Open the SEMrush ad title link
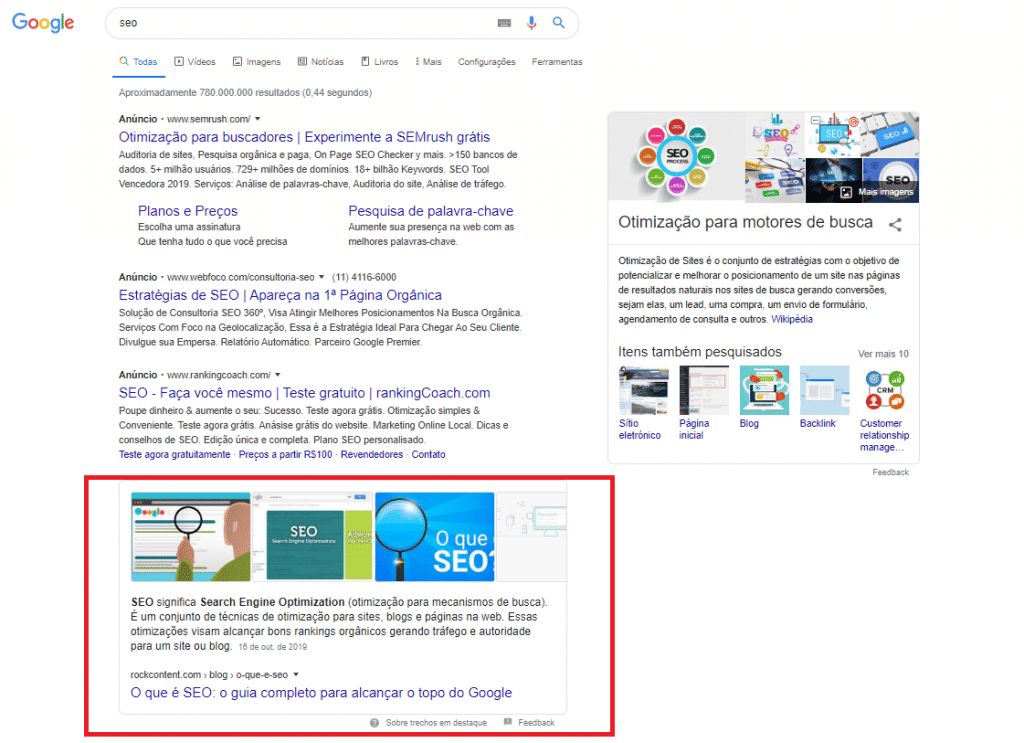The width and height of the screenshot is (1024, 743). [x=304, y=137]
